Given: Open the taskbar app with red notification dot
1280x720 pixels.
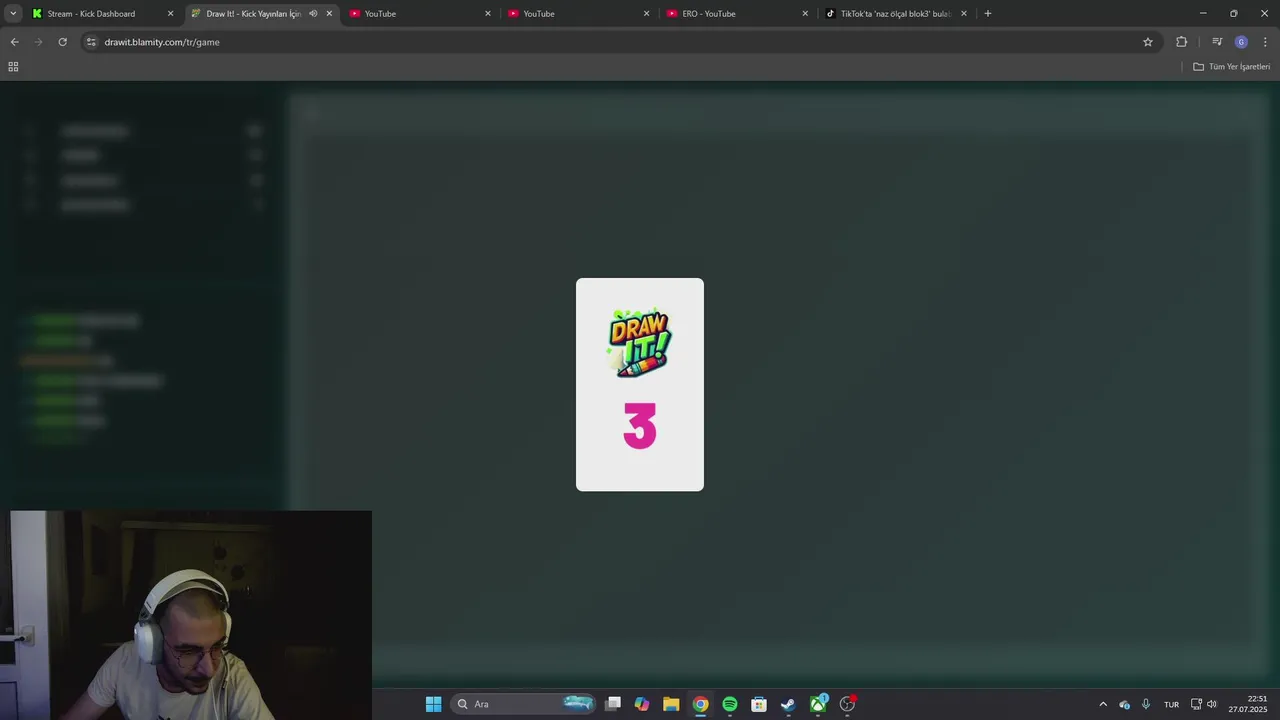Looking at the screenshot, I should [848, 704].
